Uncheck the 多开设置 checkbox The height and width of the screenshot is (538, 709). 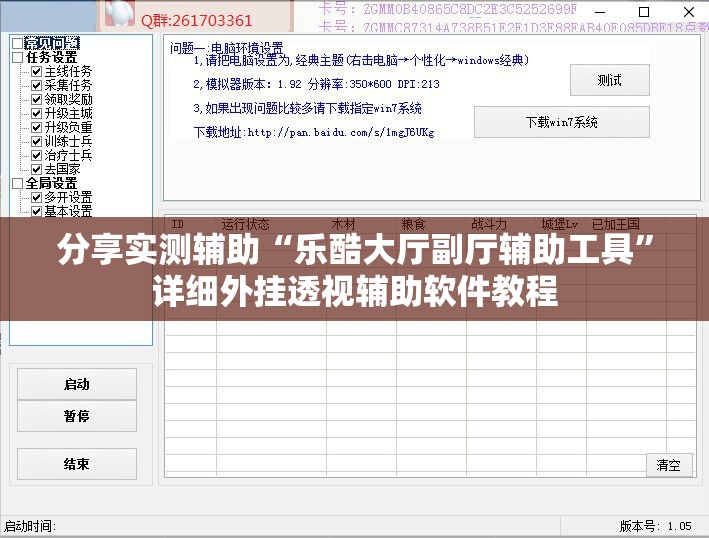click(x=37, y=198)
